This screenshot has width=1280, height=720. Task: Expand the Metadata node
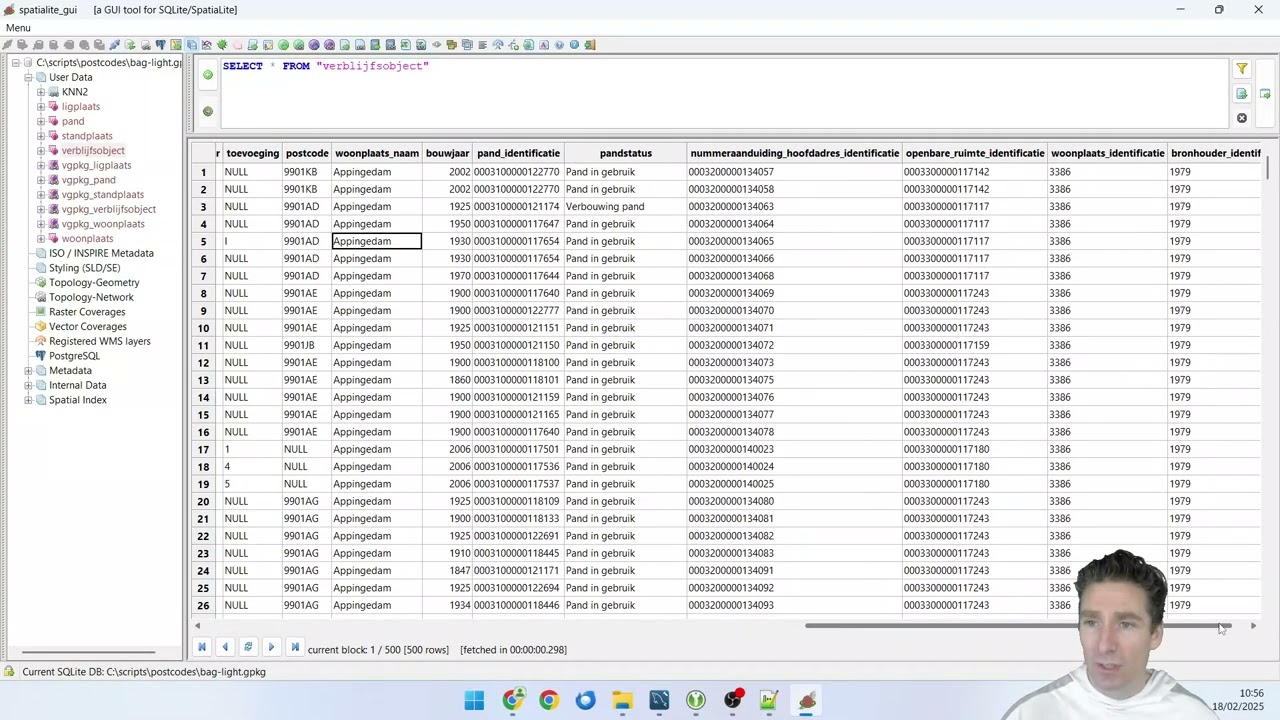(x=28, y=370)
